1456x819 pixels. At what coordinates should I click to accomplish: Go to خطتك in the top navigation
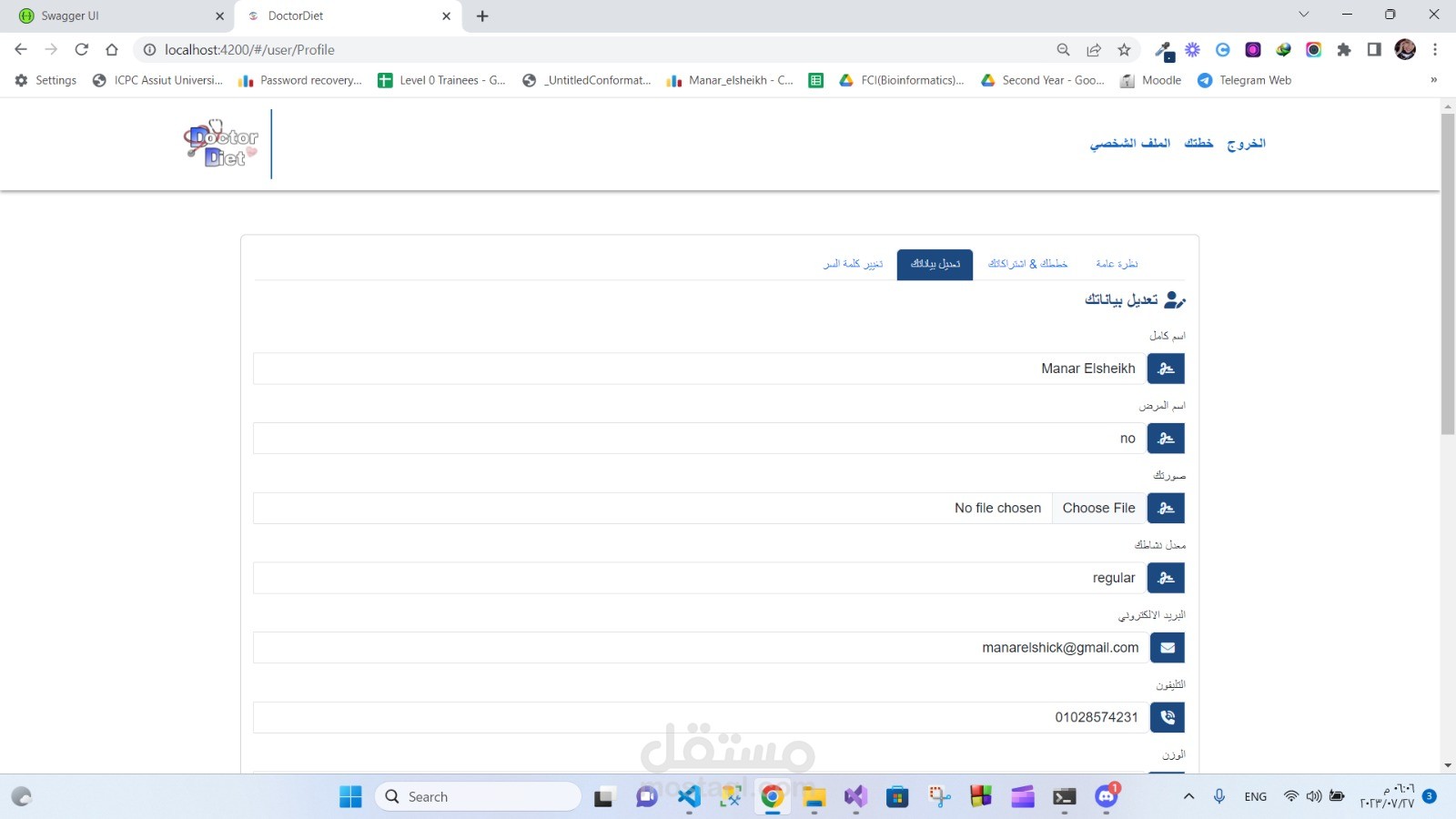click(1198, 143)
